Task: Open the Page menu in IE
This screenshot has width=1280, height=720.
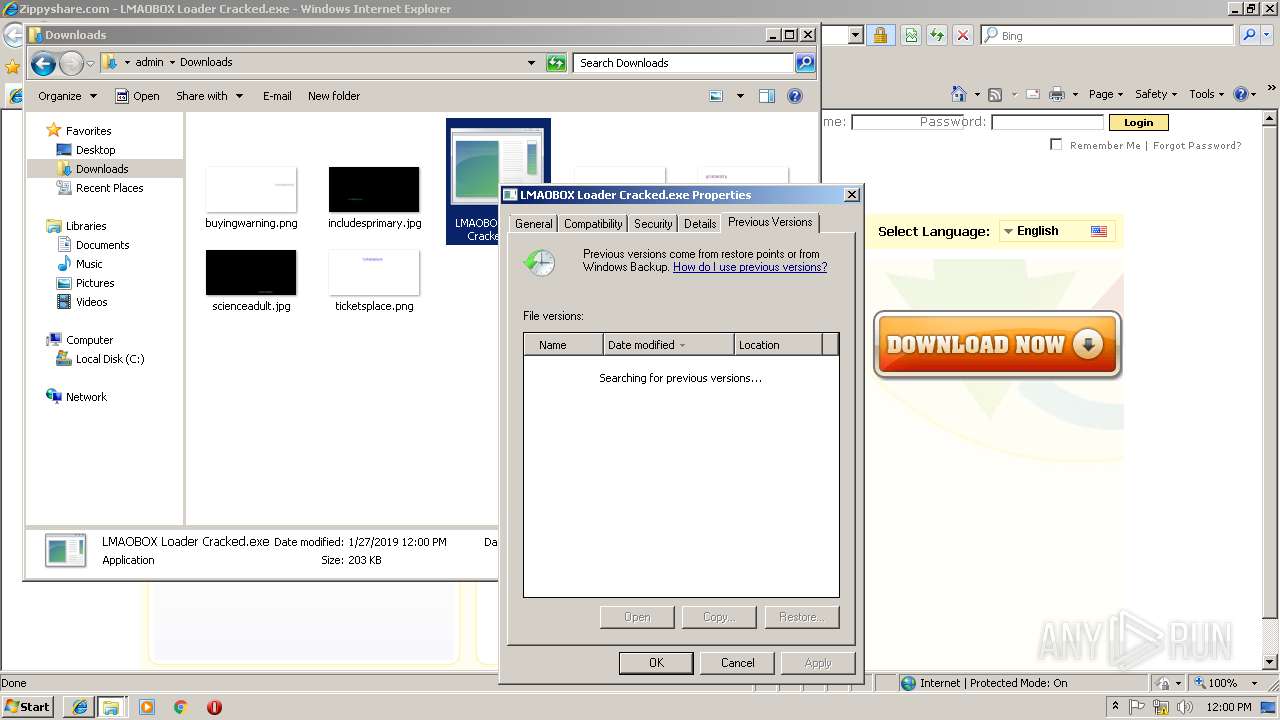Action: point(1106,94)
